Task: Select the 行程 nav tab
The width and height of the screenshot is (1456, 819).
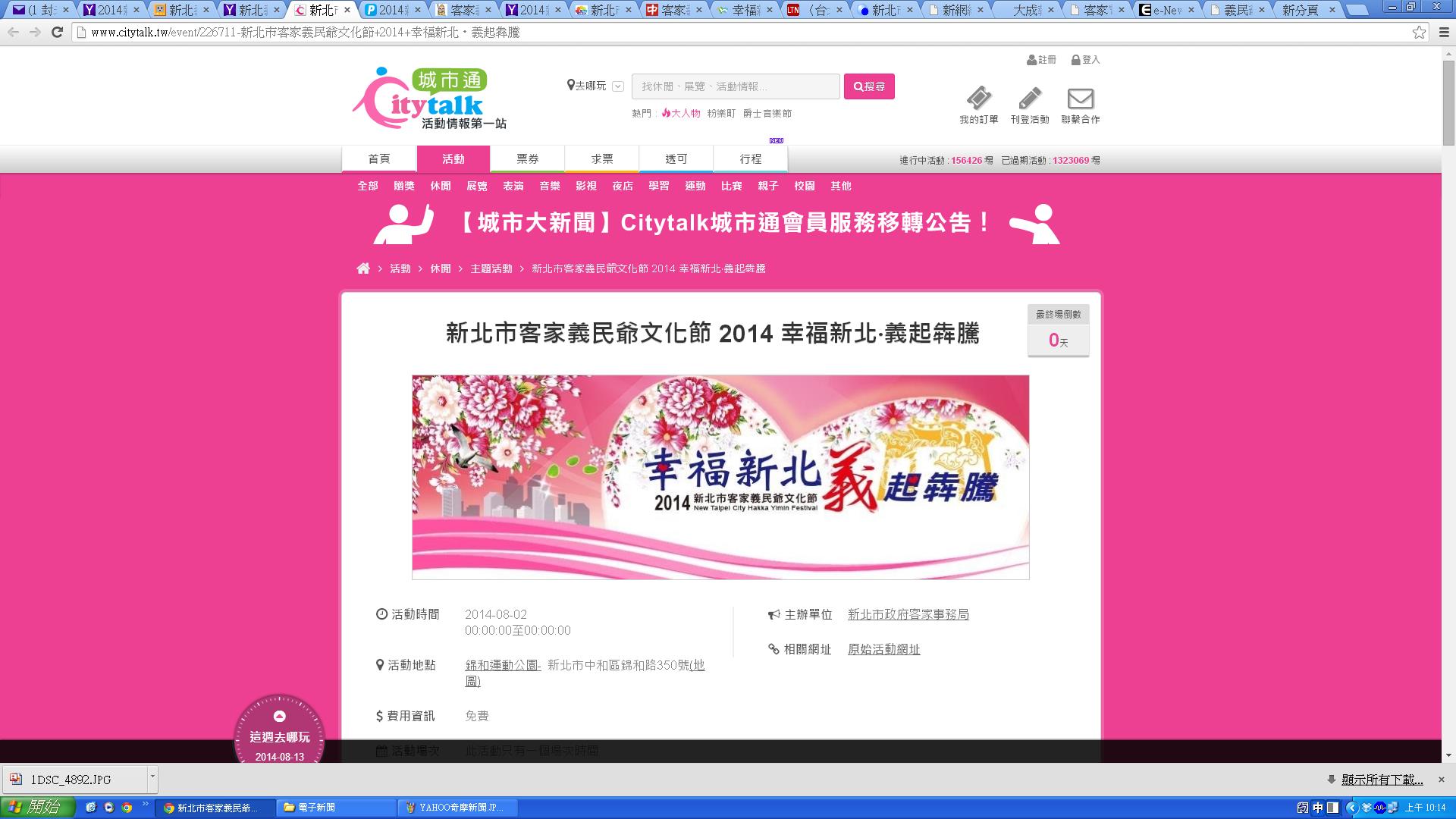Action: click(751, 159)
